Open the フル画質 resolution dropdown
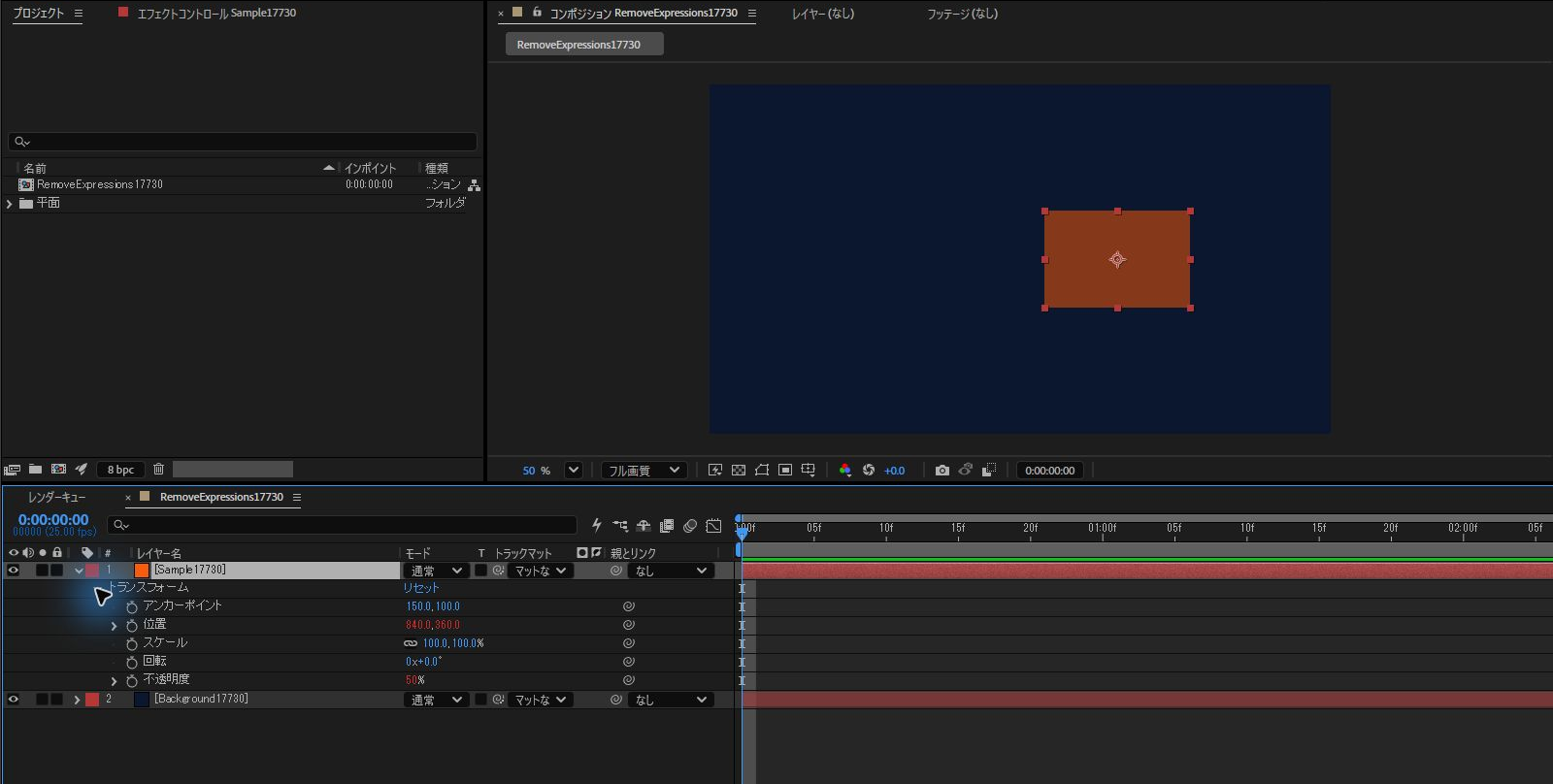 pyautogui.click(x=644, y=471)
